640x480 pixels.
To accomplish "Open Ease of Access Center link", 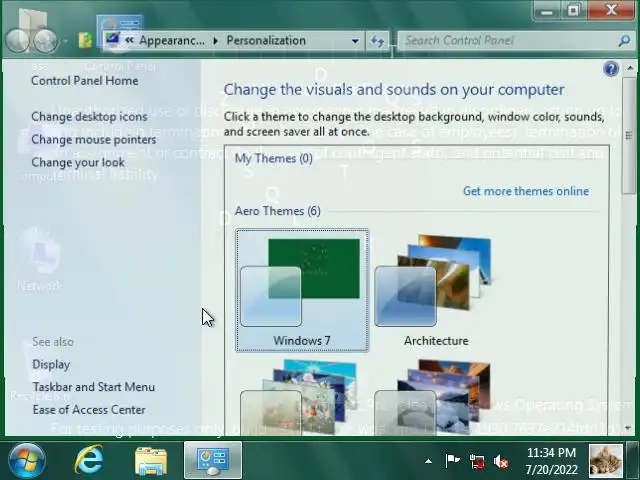I will point(89,410).
